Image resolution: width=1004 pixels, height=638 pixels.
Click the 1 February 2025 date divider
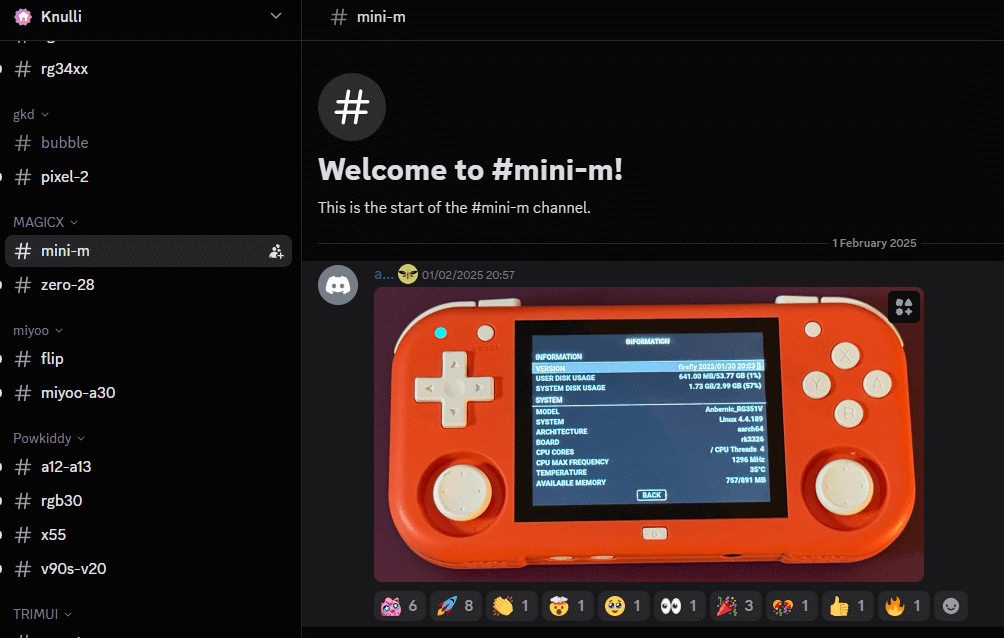point(874,243)
